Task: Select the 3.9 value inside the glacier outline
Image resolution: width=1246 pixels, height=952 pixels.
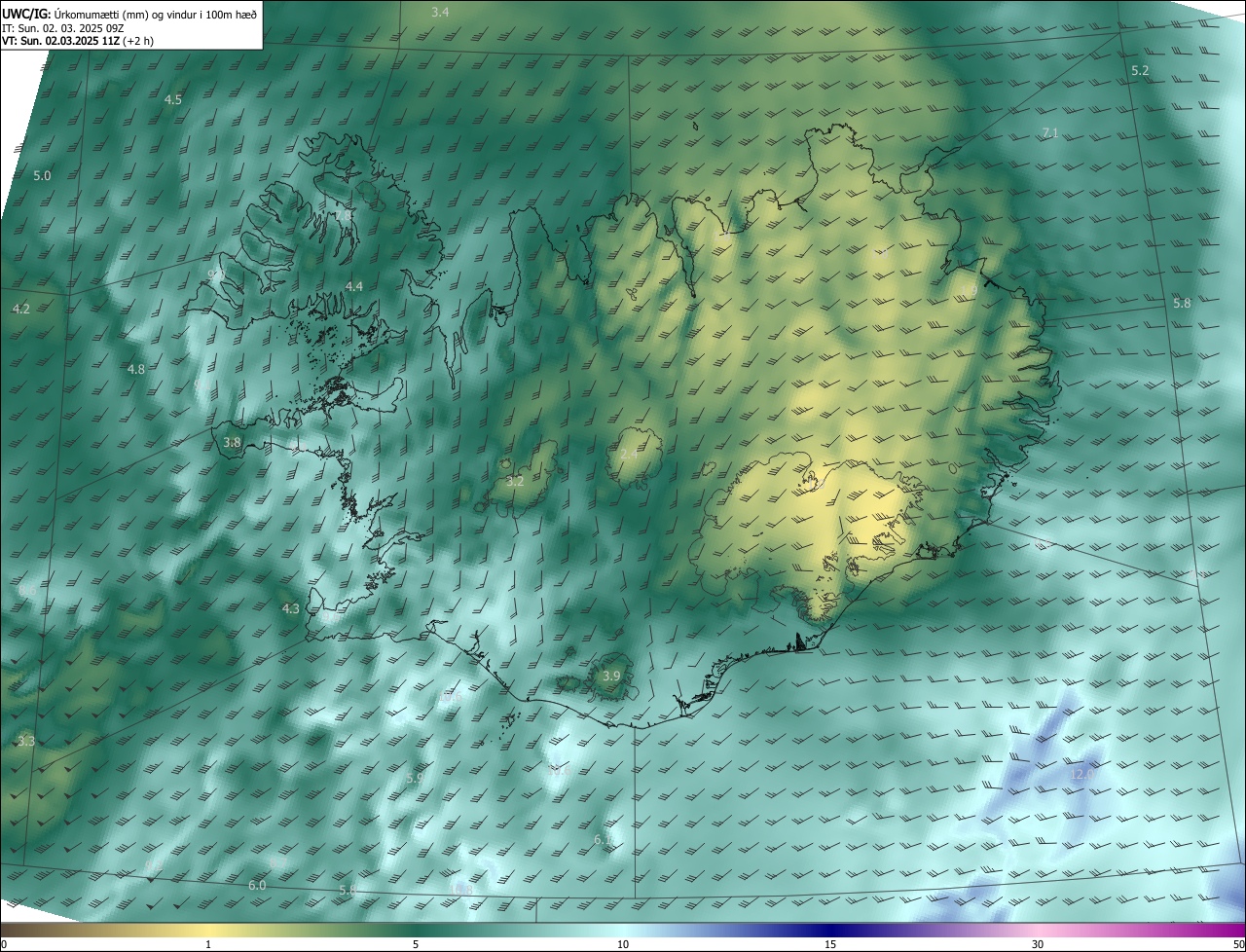Action: tap(611, 676)
